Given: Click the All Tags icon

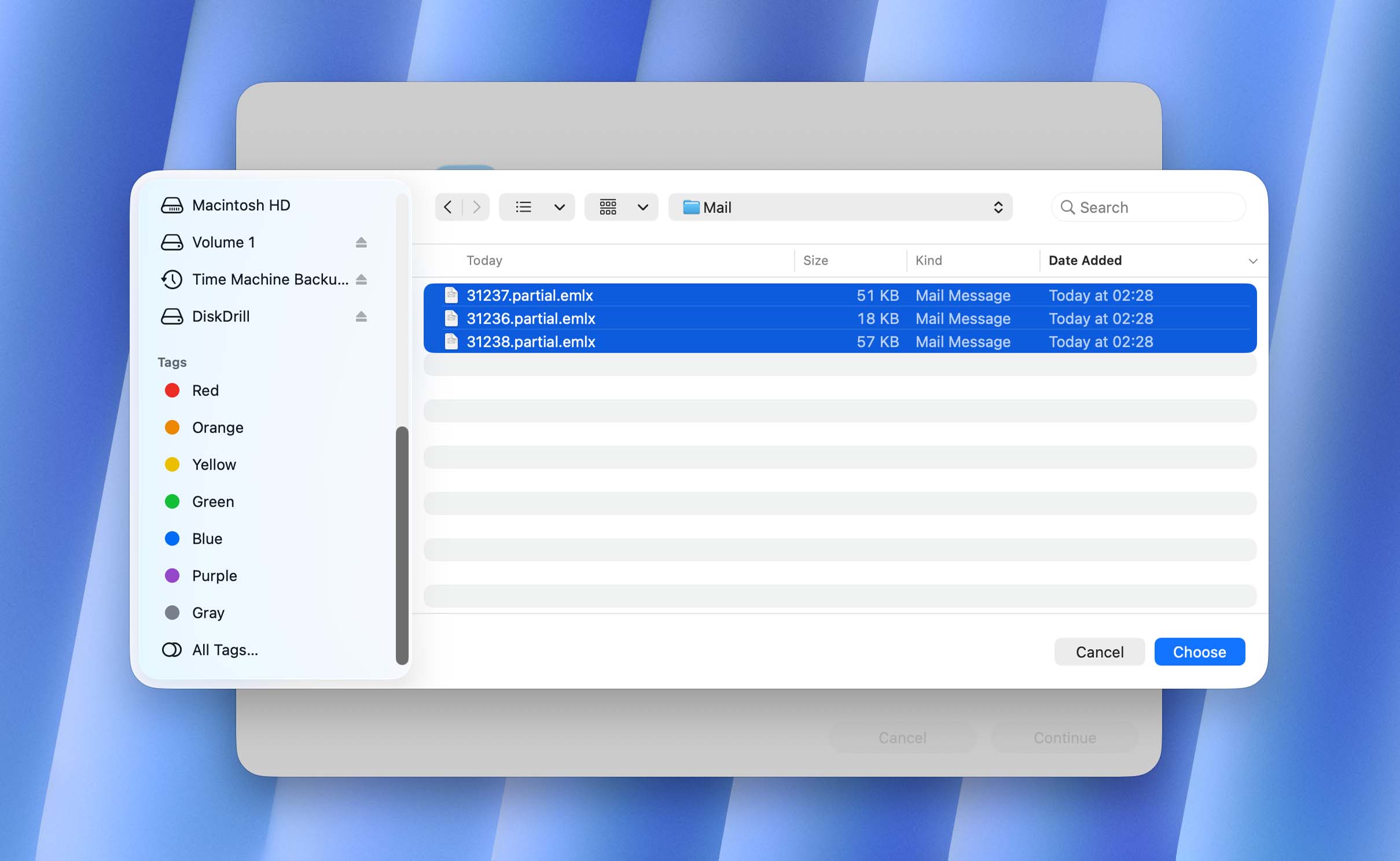Looking at the screenshot, I should [x=171, y=650].
